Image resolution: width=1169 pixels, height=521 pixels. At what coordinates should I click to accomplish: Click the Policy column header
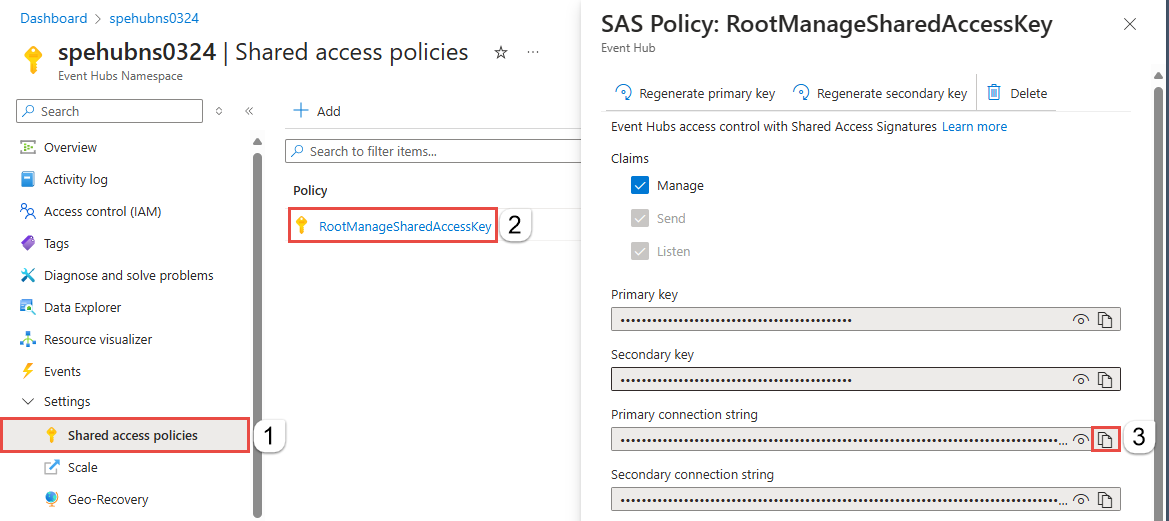click(310, 191)
